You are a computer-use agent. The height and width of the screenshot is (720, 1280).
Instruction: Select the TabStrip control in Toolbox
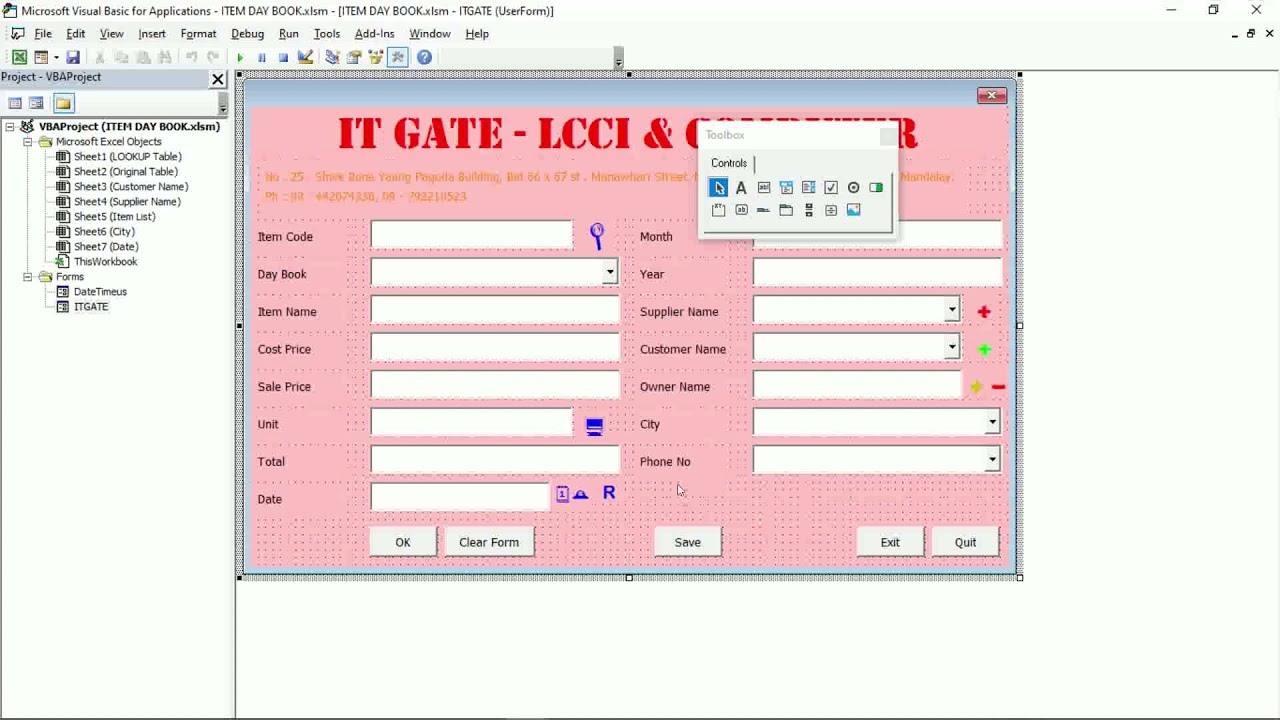click(763, 210)
